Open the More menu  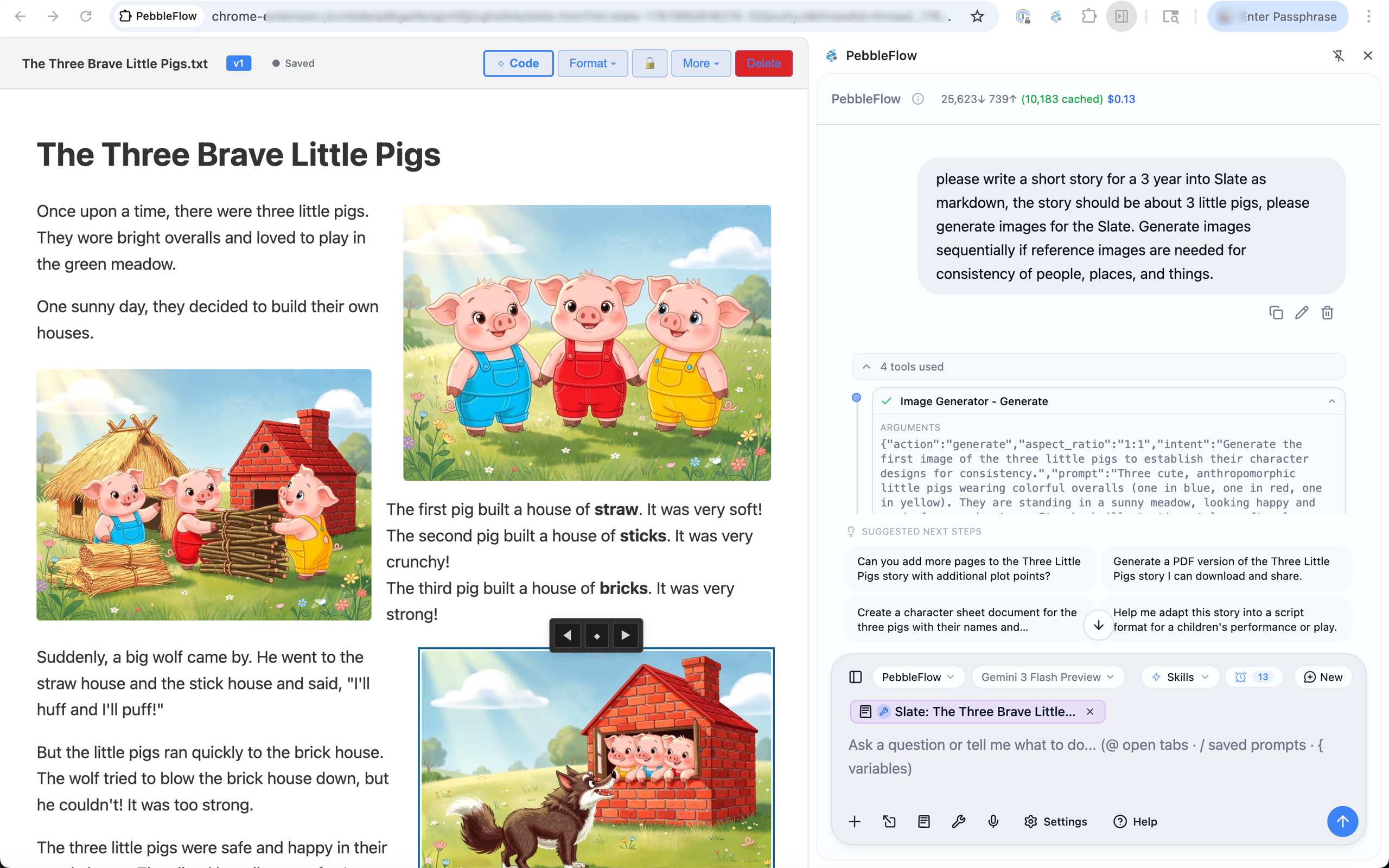[x=700, y=63]
